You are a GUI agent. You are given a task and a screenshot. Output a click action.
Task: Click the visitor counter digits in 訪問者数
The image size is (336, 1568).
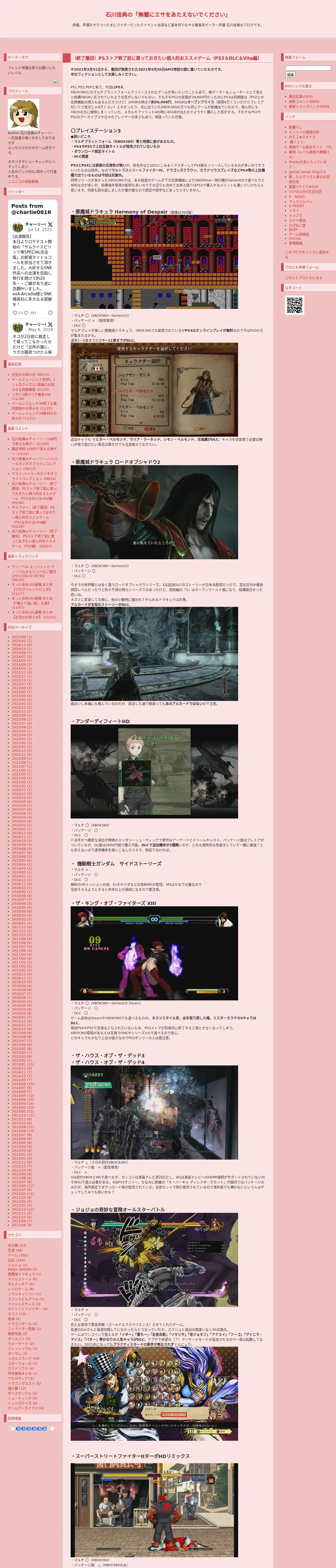(31, 1429)
